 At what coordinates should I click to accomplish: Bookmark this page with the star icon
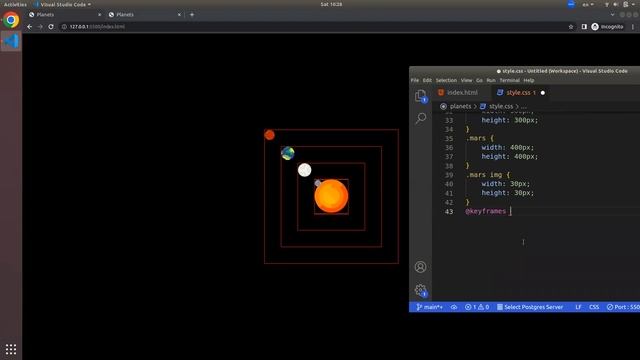point(571,27)
